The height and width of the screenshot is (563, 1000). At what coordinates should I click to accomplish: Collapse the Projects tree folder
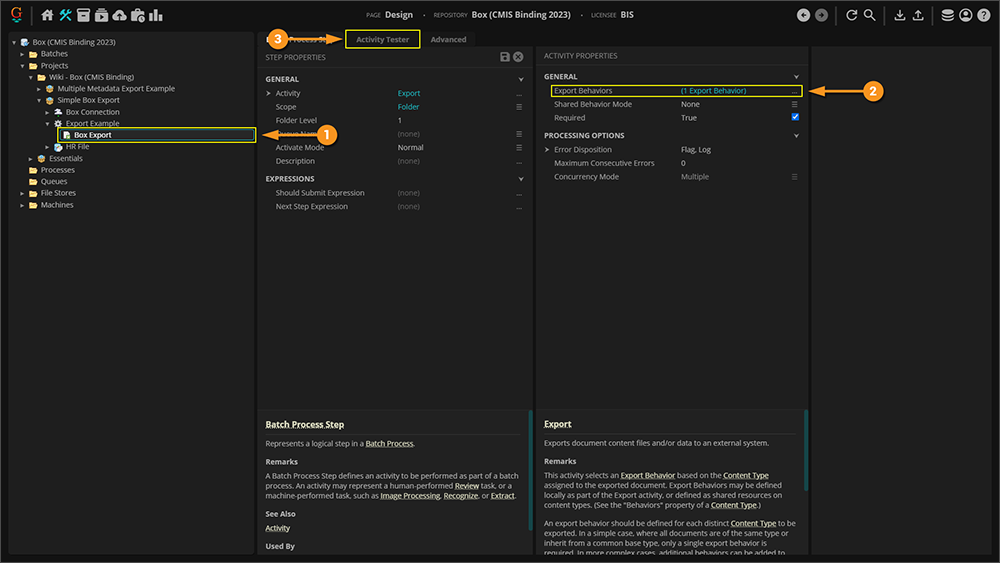[22, 66]
